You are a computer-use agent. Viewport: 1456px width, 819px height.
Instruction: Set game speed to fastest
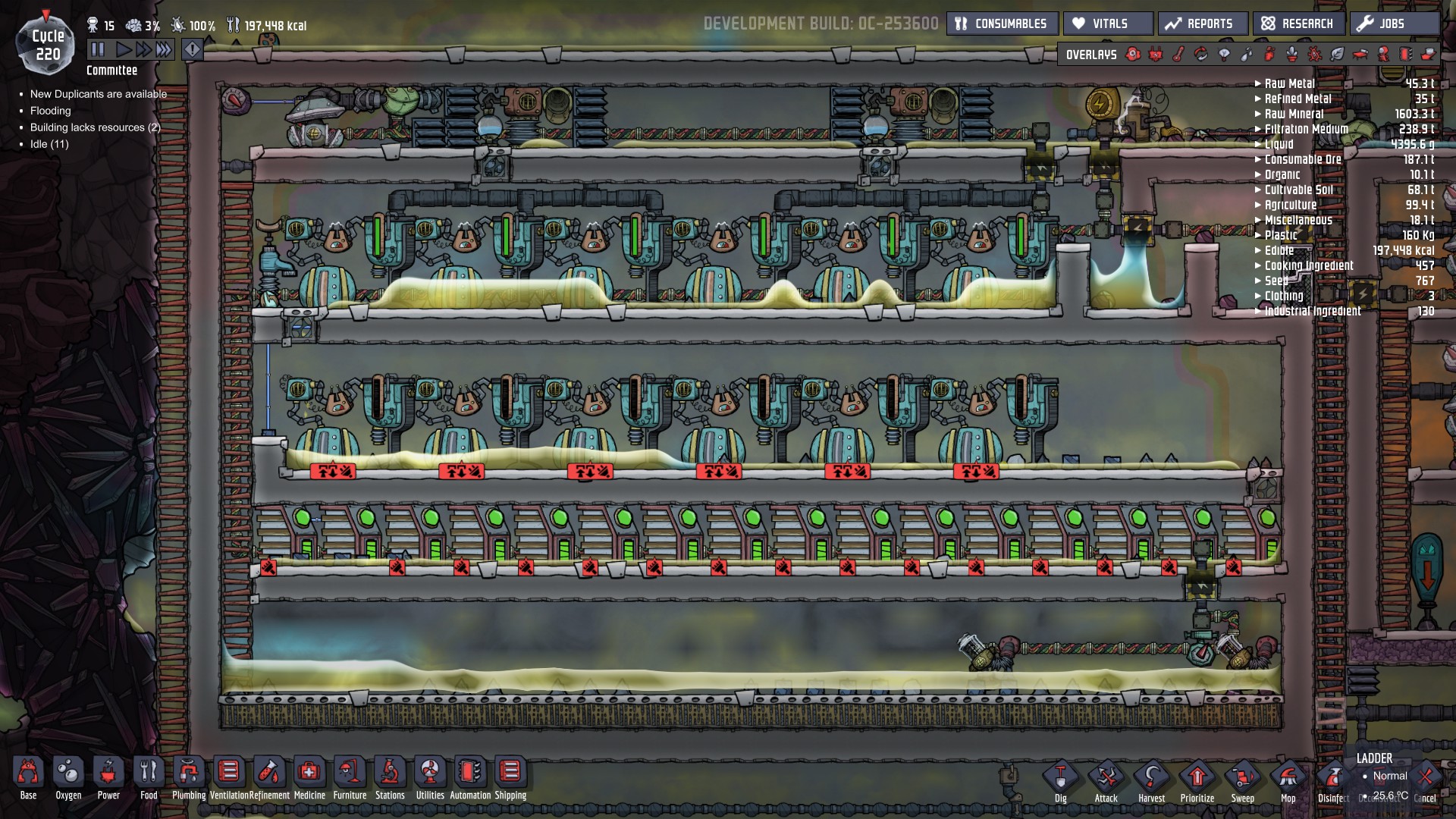click(x=164, y=50)
